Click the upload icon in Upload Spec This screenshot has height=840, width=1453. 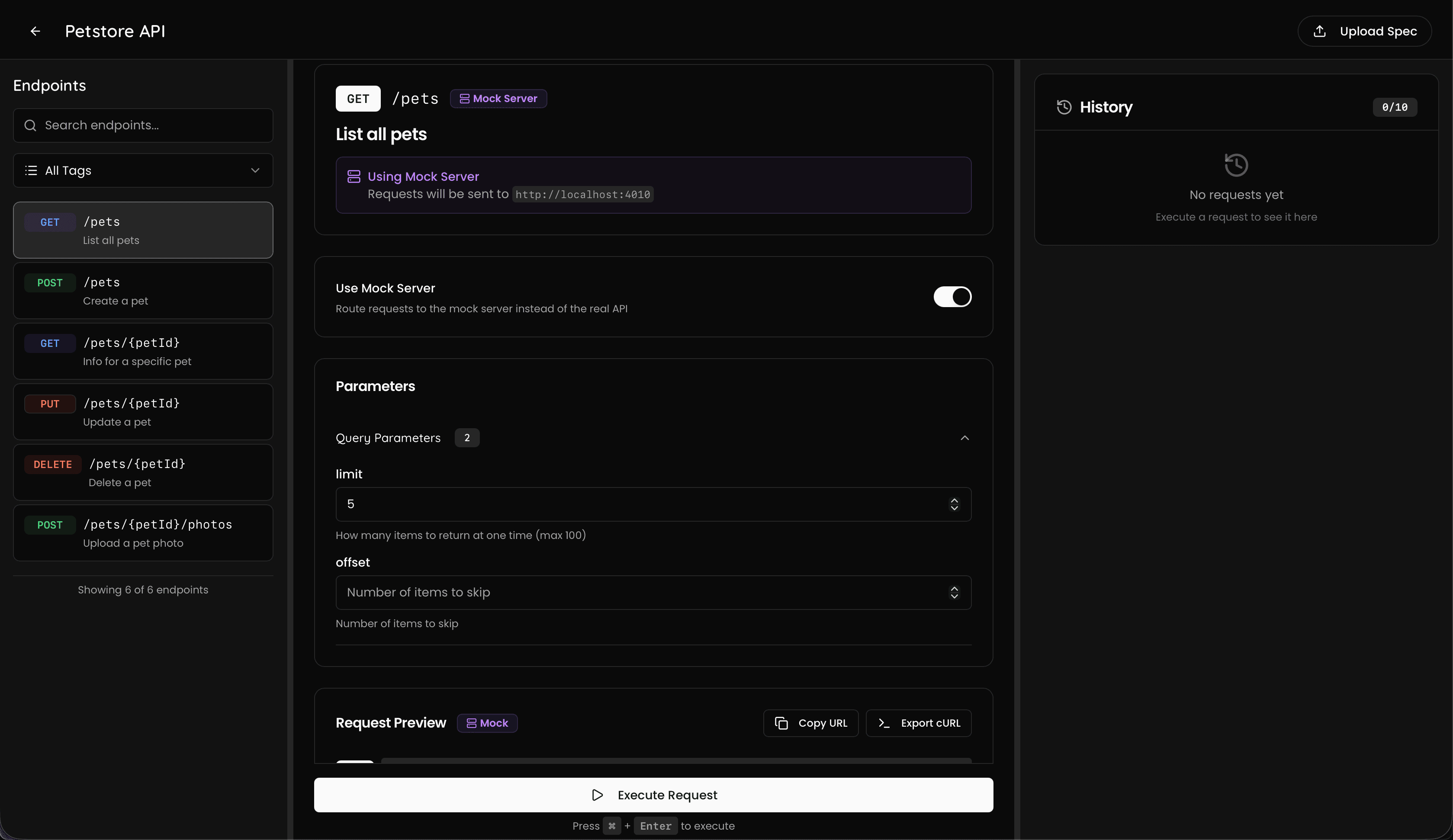tap(1319, 31)
